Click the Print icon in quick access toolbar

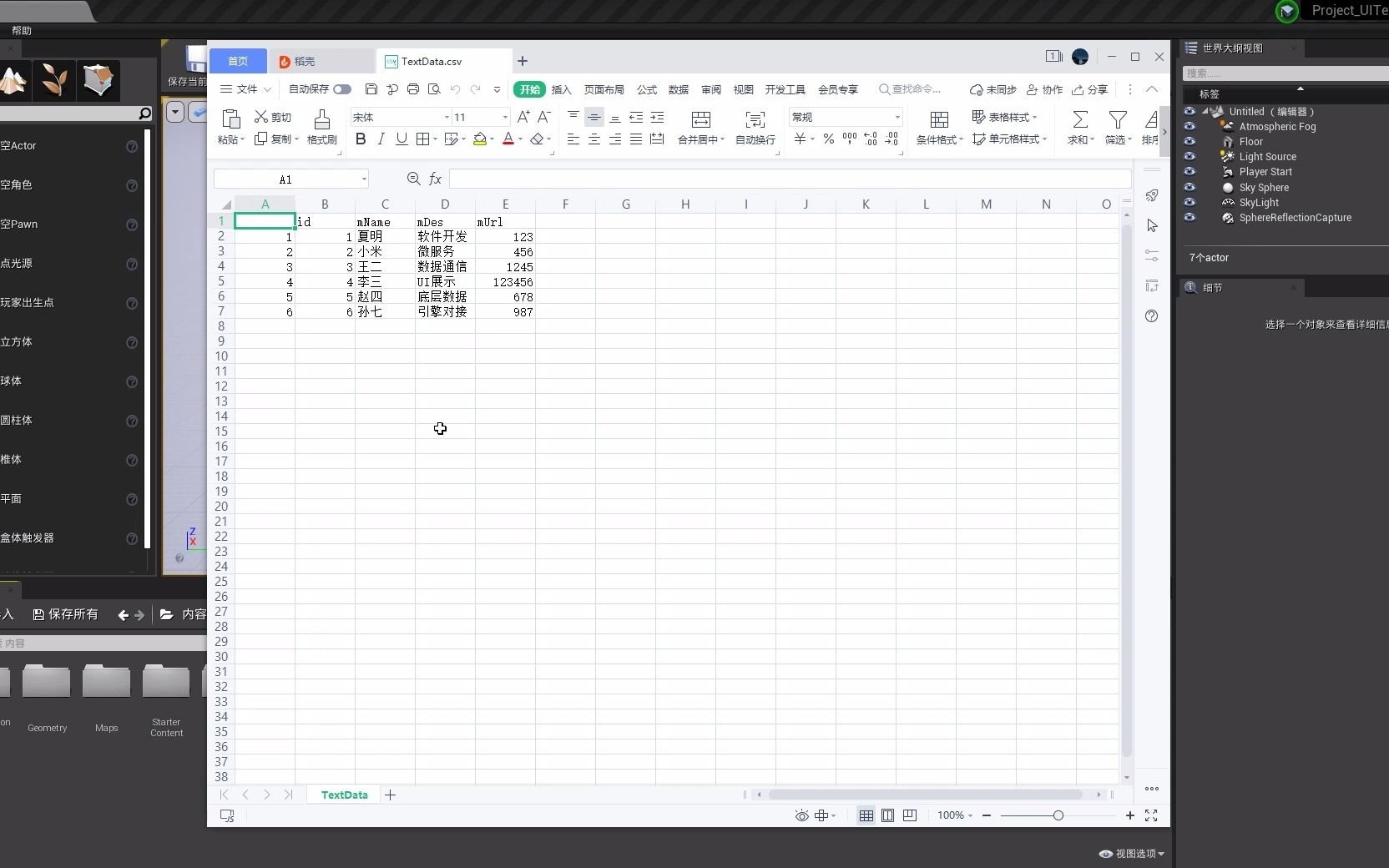[413, 89]
